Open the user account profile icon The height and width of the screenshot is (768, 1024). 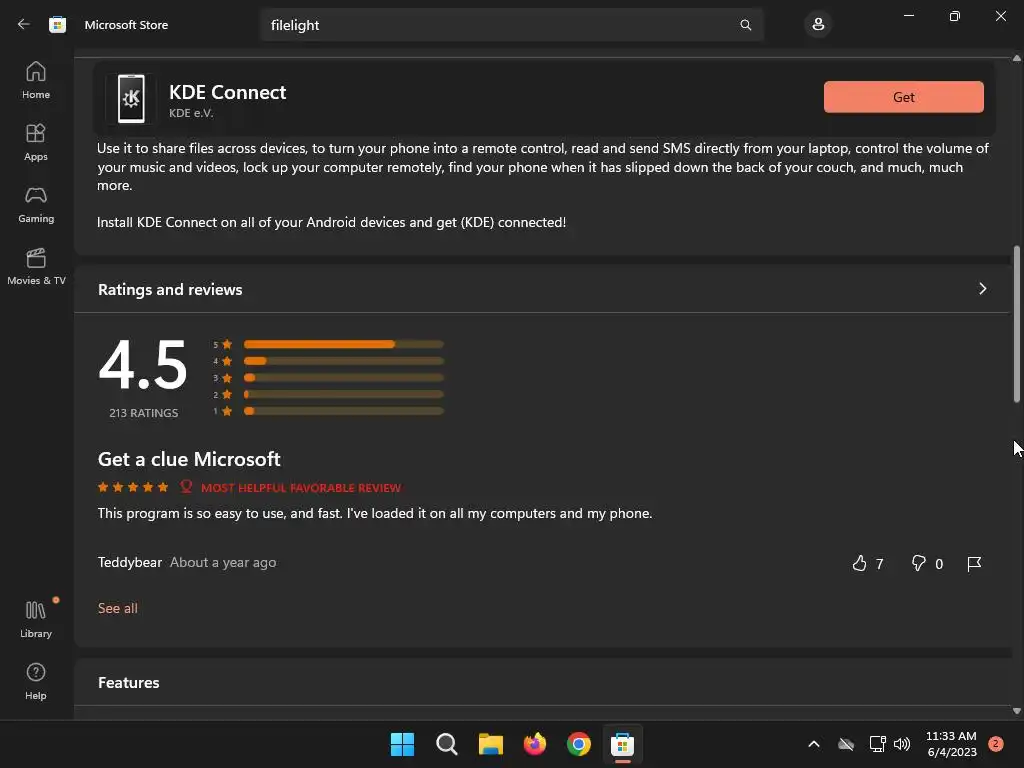click(x=818, y=25)
